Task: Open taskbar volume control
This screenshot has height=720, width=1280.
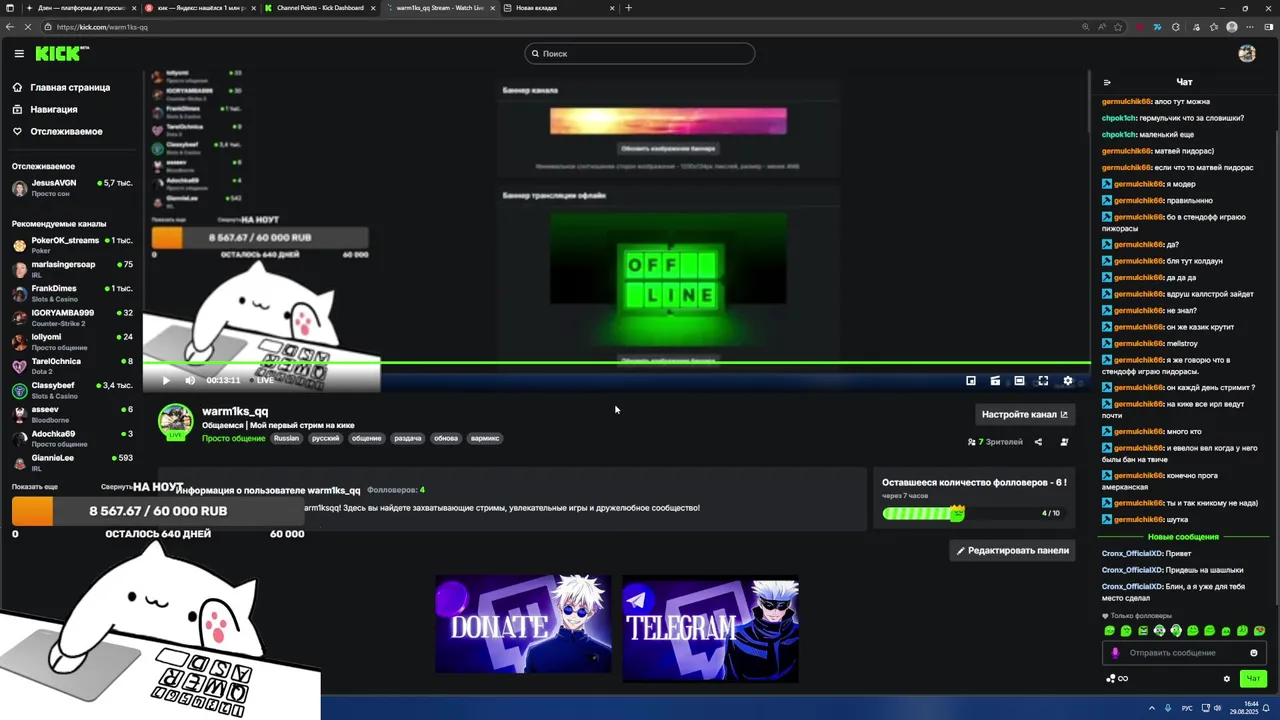Action: [x=1217, y=708]
